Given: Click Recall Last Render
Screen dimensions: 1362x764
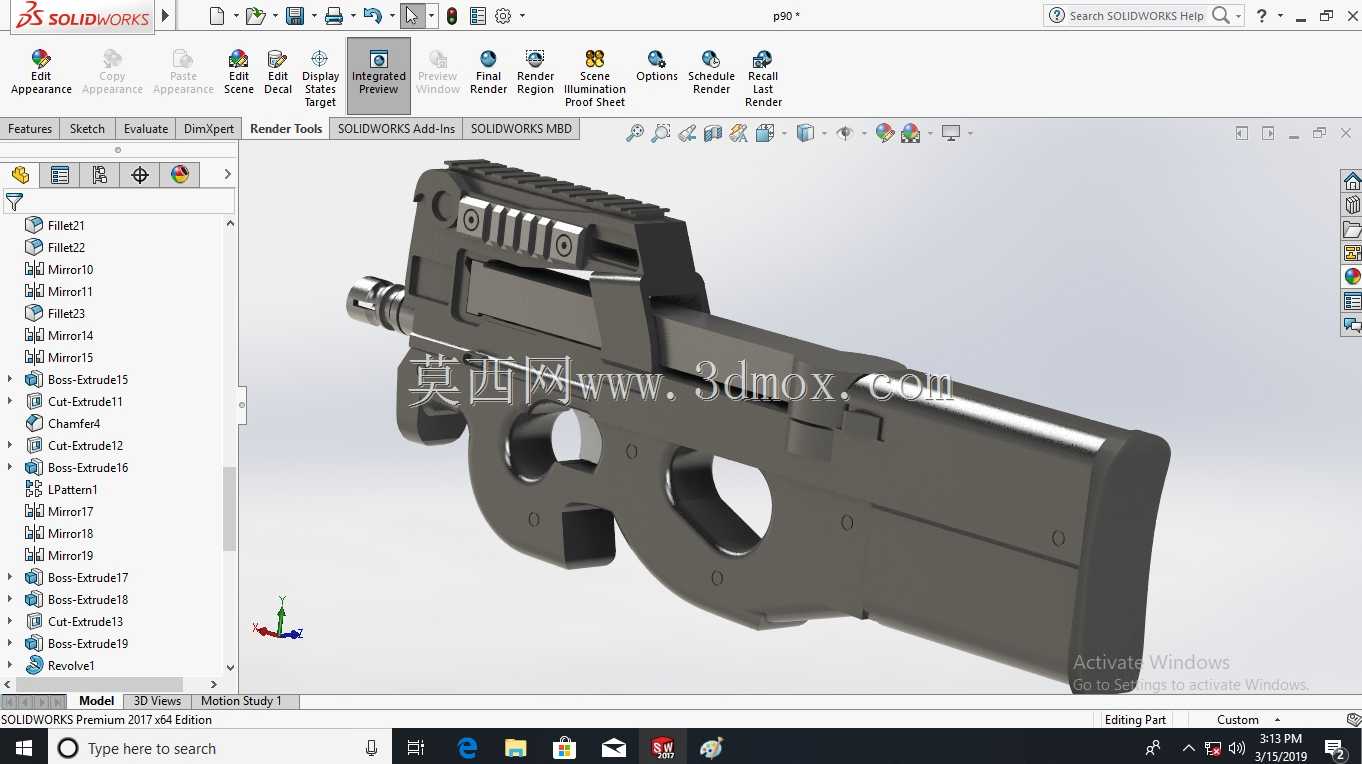Looking at the screenshot, I should point(763,78).
